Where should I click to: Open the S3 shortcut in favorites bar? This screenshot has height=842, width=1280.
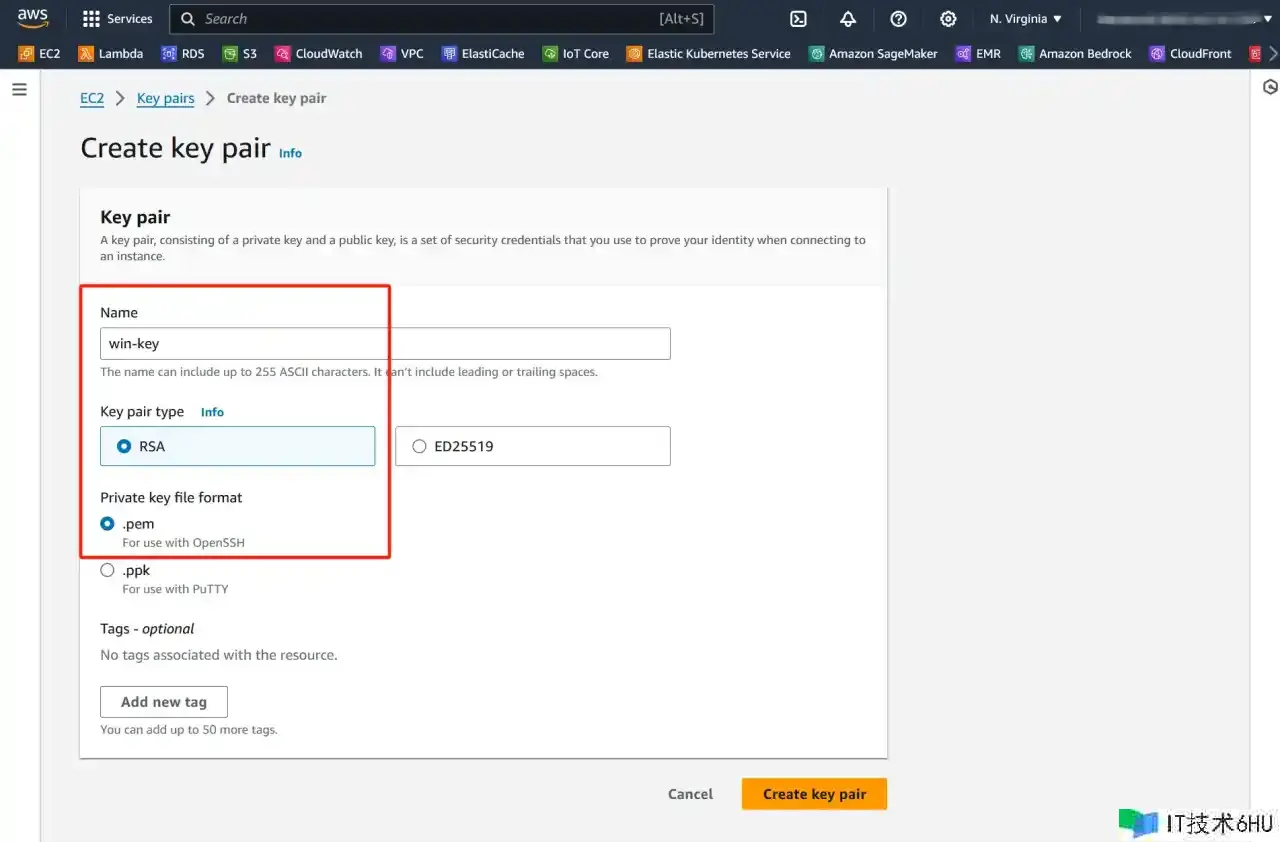click(x=240, y=54)
